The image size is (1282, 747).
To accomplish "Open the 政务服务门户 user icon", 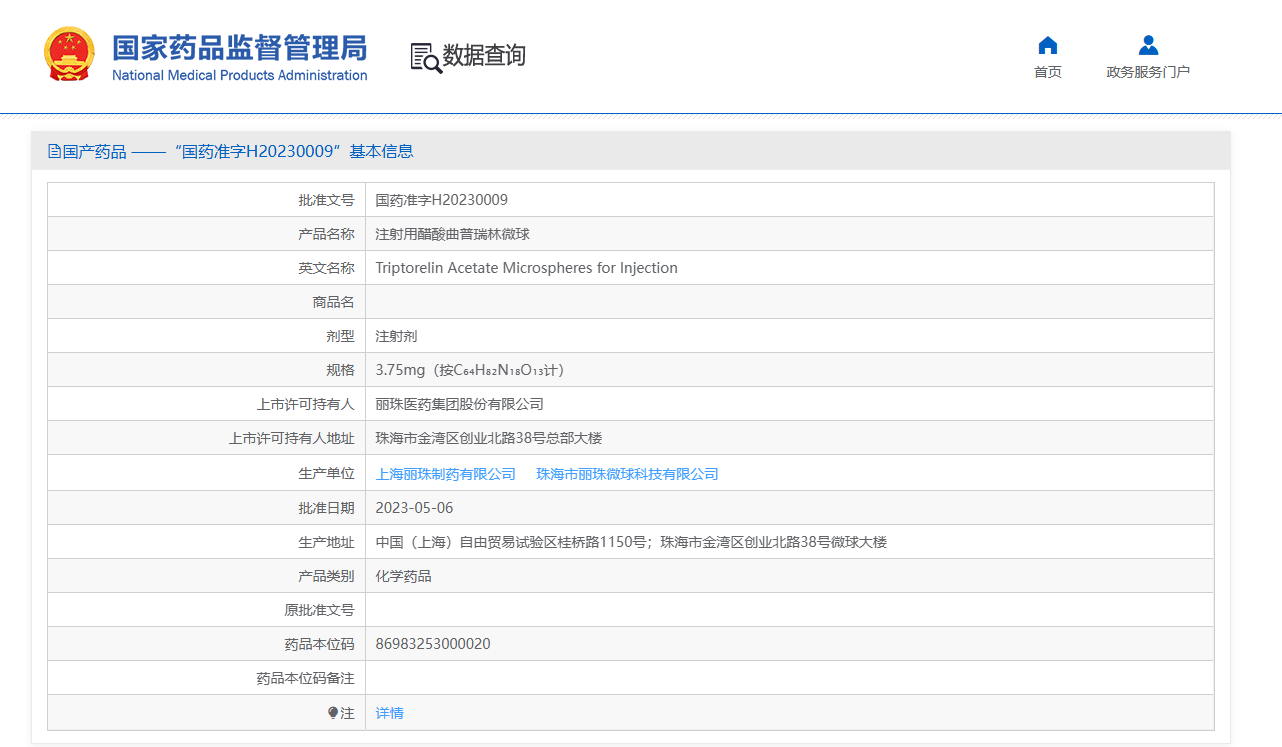I will pos(1148,45).
